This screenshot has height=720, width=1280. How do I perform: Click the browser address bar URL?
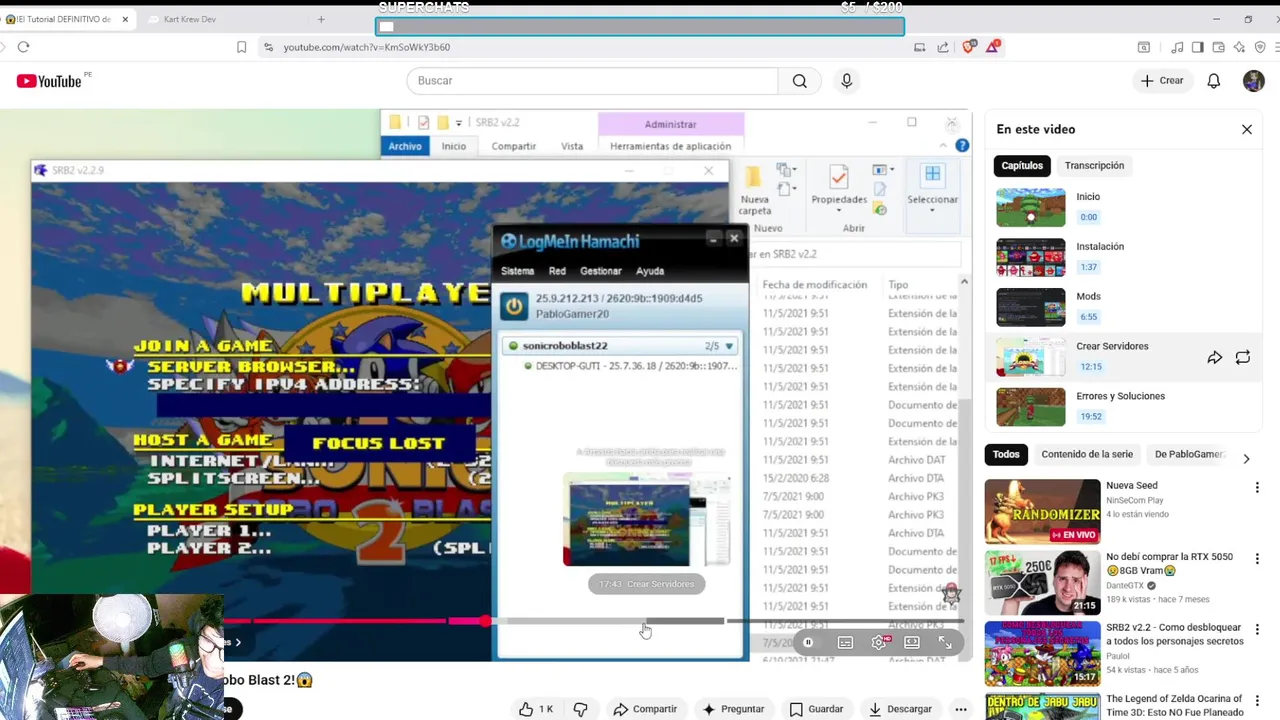pos(366,47)
